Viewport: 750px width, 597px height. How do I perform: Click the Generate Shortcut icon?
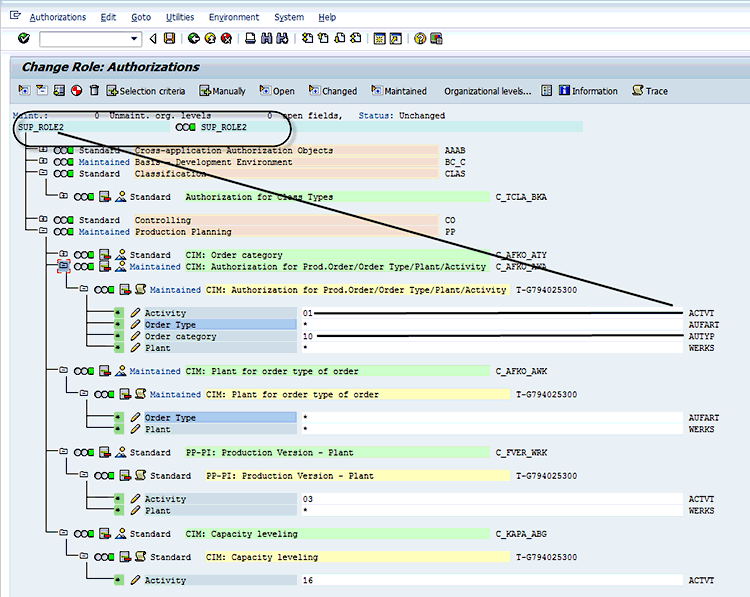point(396,38)
